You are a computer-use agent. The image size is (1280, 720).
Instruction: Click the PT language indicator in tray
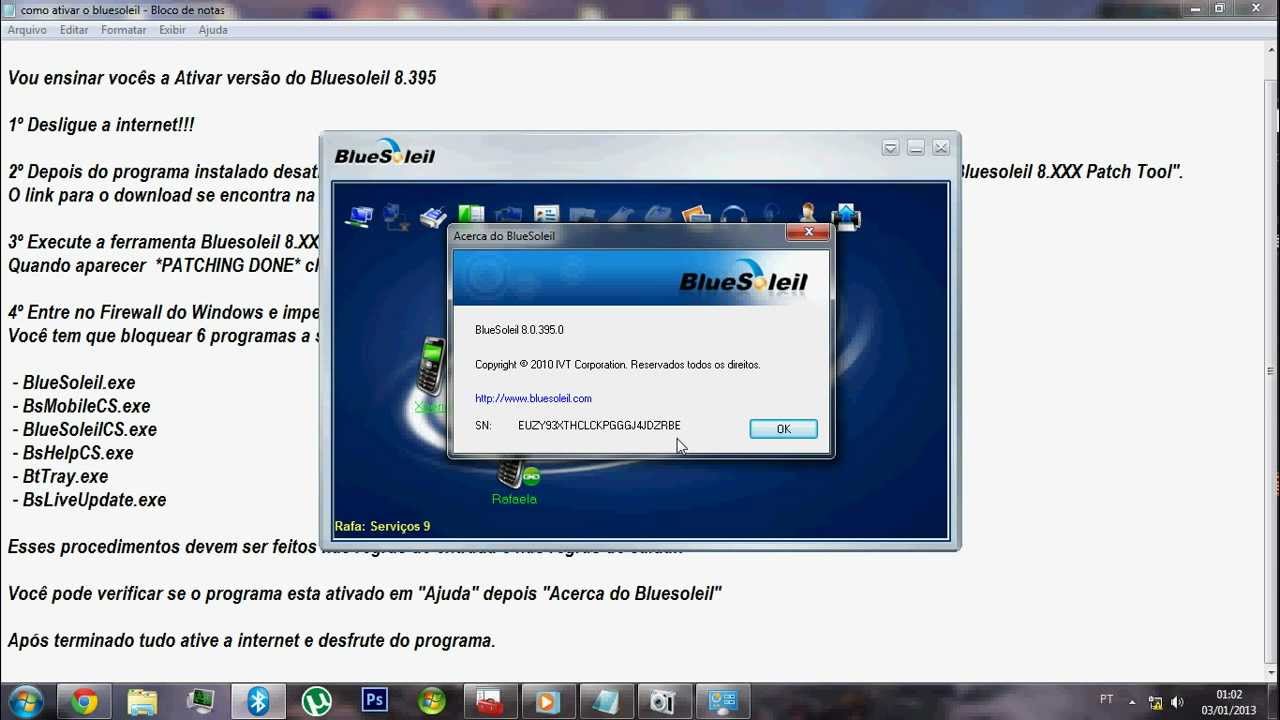(1106, 699)
